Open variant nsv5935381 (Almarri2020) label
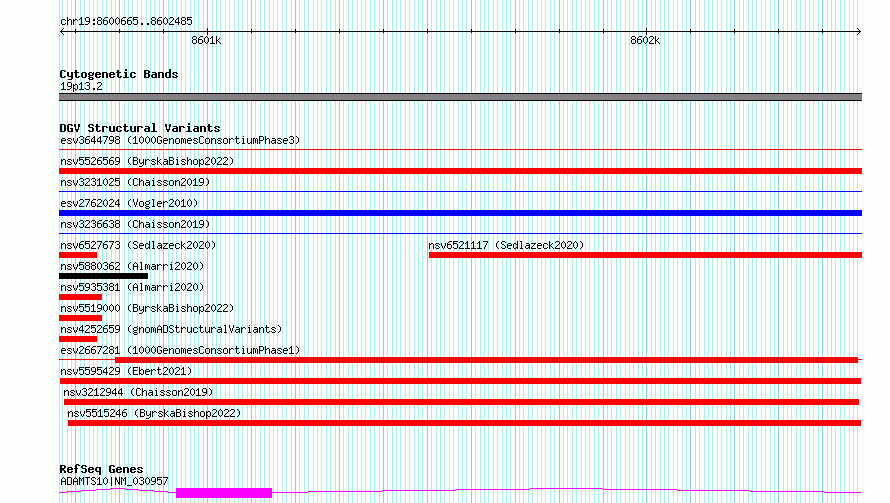The image size is (890, 503). pyautogui.click(x=132, y=287)
